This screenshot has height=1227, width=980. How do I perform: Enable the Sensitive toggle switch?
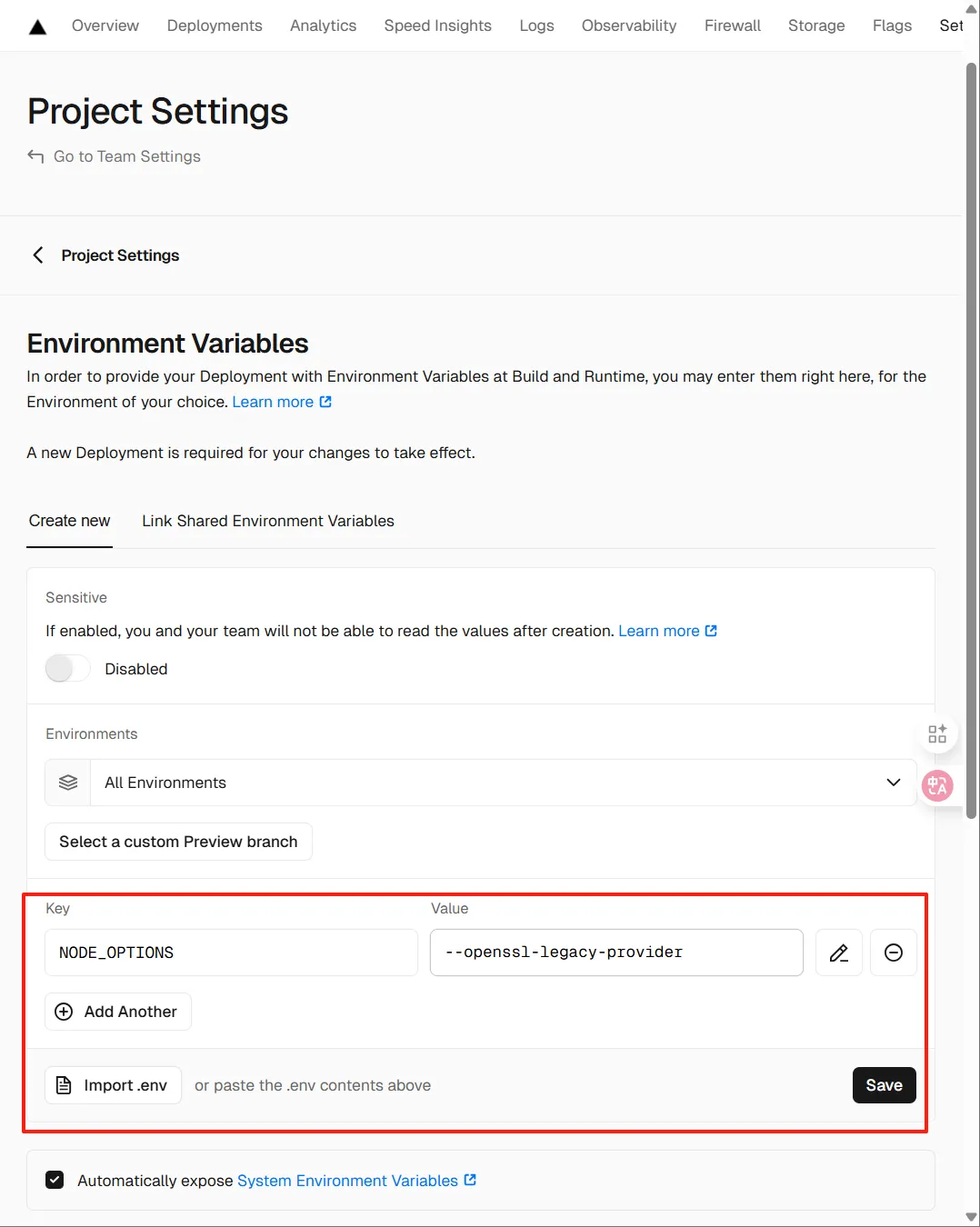(68, 669)
